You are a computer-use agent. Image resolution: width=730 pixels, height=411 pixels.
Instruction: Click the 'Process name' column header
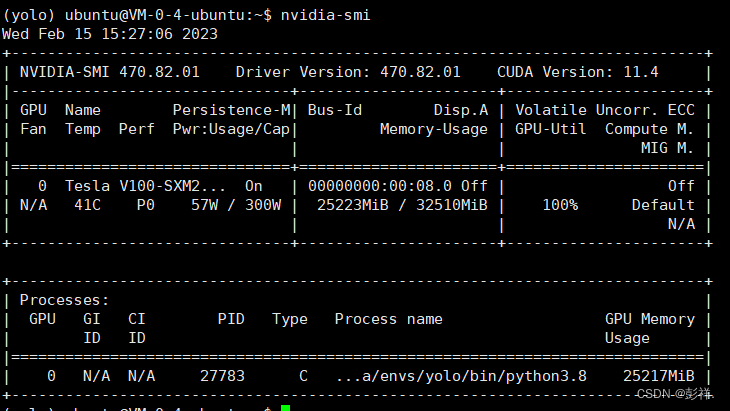tap(389, 319)
